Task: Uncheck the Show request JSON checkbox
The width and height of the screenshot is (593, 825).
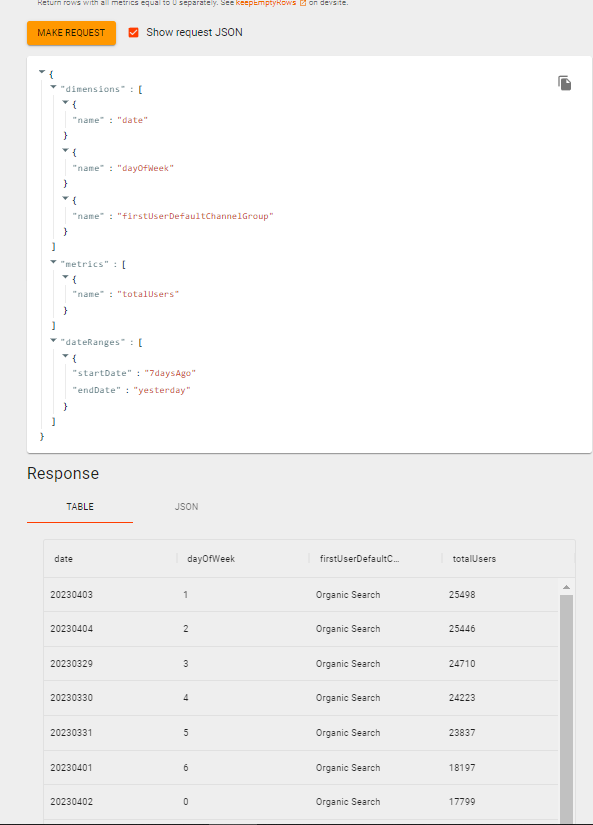Action: [x=134, y=33]
